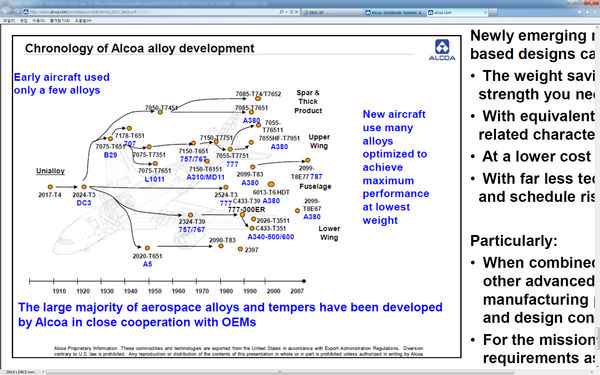Image resolution: width=600 pixels, height=375 pixels.
Task: Click the Alcoa logo on the slide
Action: coord(442,50)
